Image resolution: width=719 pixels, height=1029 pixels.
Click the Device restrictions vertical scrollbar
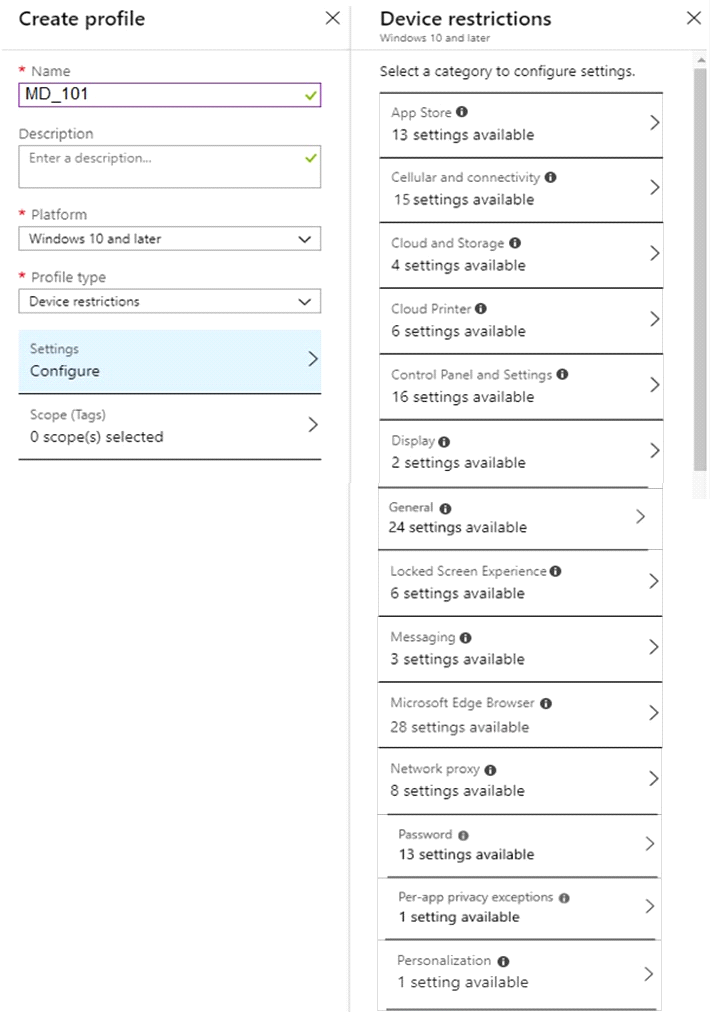point(701,269)
